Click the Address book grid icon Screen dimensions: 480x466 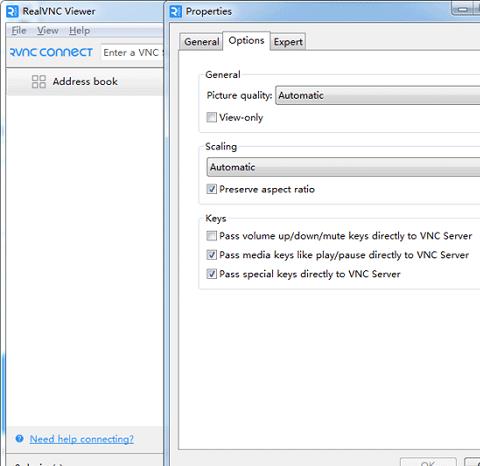(39, 81)
